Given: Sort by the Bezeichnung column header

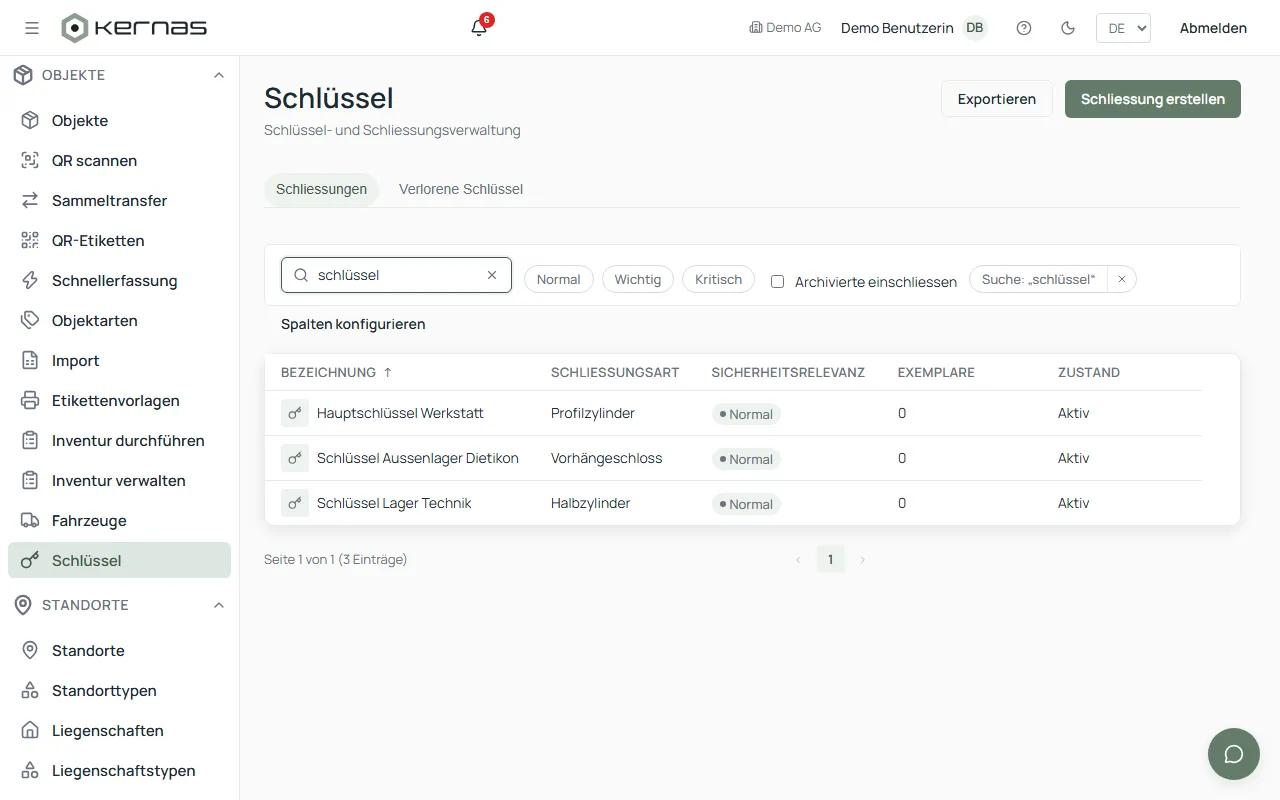Looking at the screenshot, I should pyautogui.click(x=337, y=372).
